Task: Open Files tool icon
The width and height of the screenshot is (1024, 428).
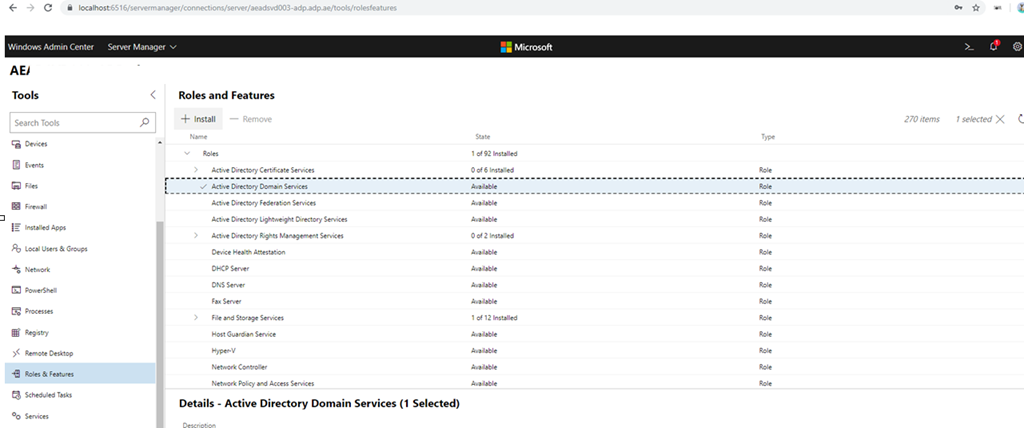Action: (x=16, y=186)
